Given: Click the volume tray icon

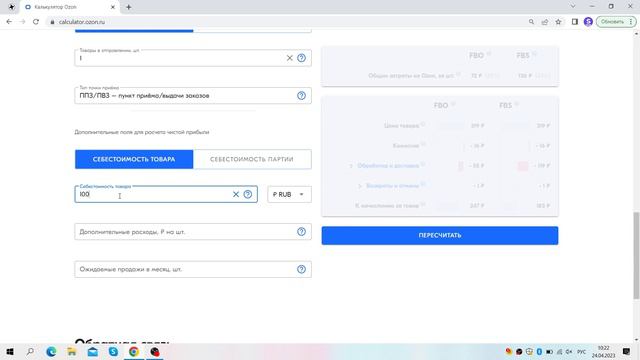Looking at the screenshot, I should click(x=569, y=351).
